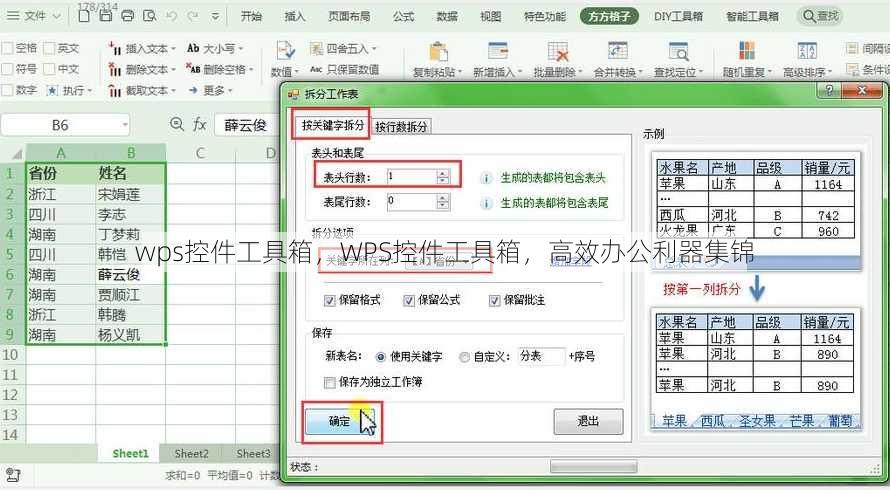The width and height of the screenshot is (890, 490).
Task: Uncheck the 保留公式 checkbox
Action: pos(409,301)
